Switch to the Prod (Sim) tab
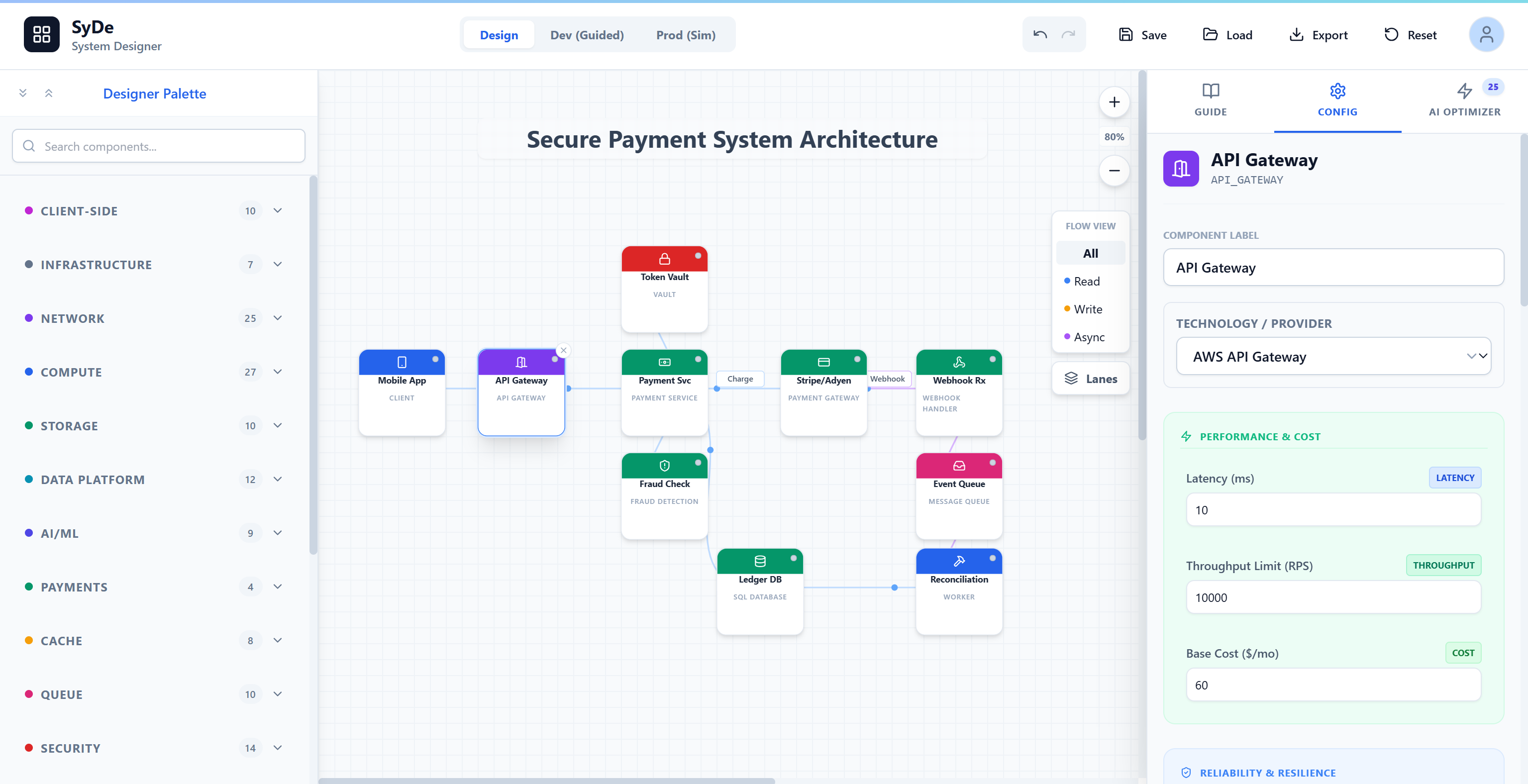Viewport: 1528px width, 784px height. click(x=686, y=34)
